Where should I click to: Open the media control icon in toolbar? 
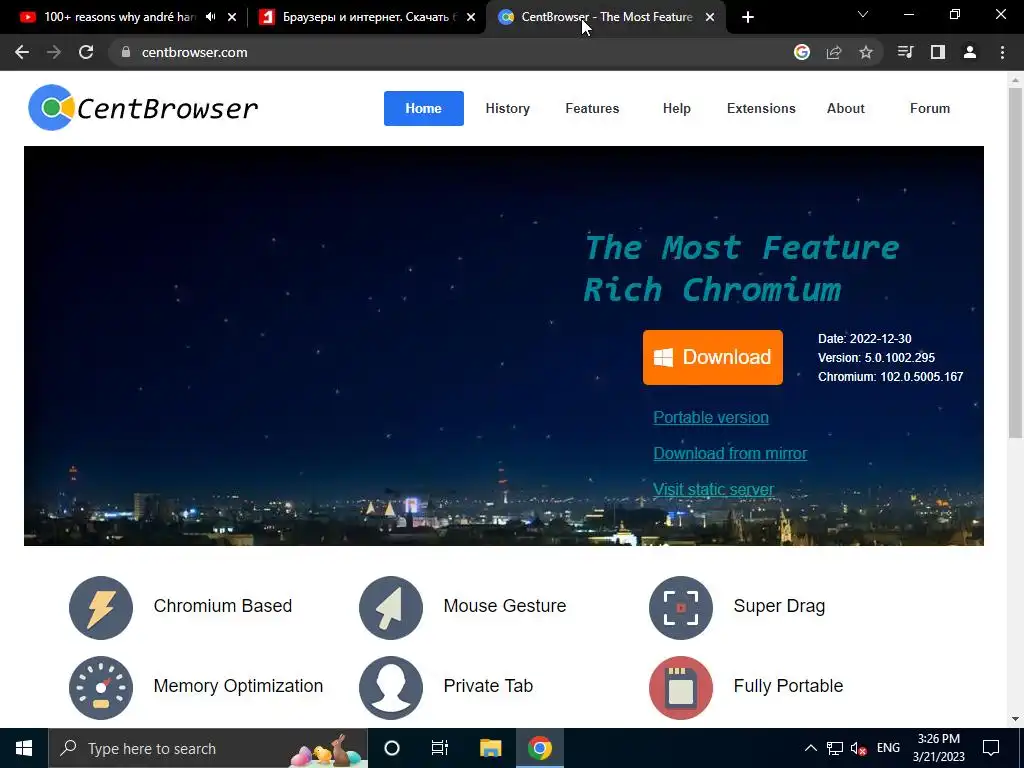905,52
